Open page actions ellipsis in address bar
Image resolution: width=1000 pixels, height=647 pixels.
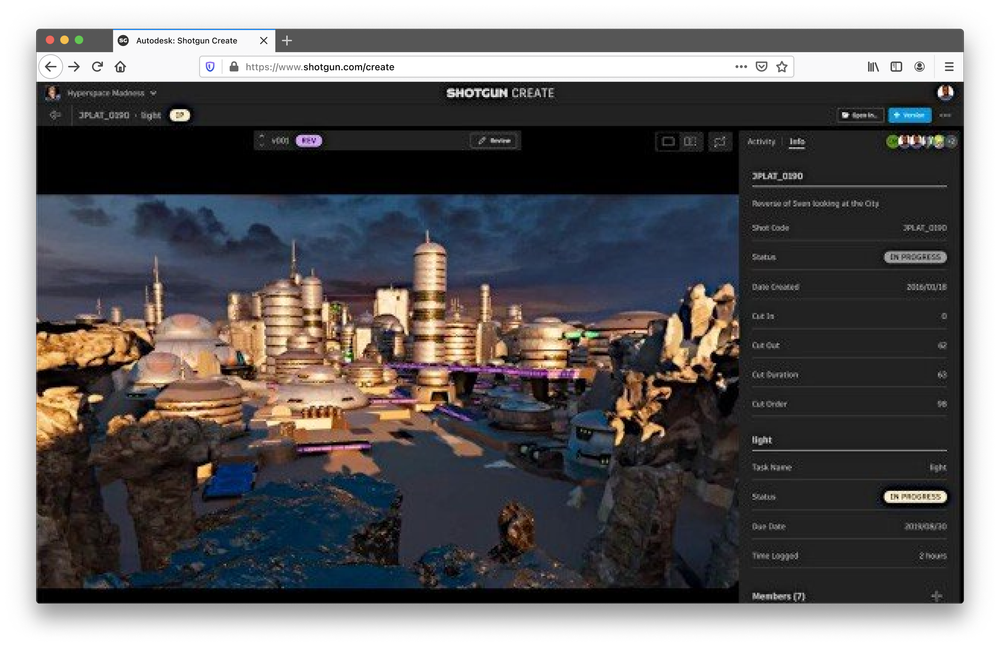740,66
